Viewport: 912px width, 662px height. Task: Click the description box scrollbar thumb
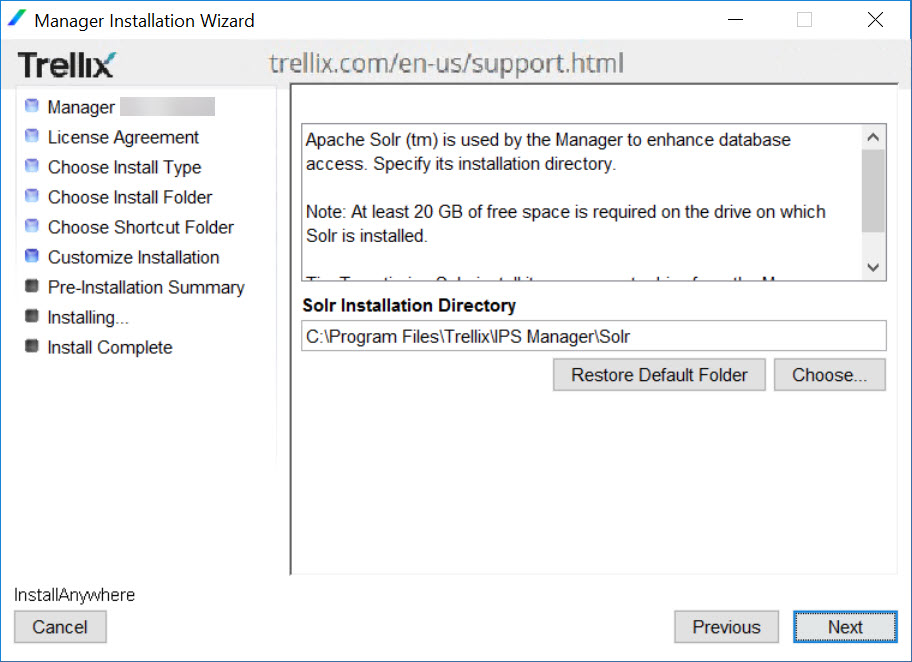[873, 191]
